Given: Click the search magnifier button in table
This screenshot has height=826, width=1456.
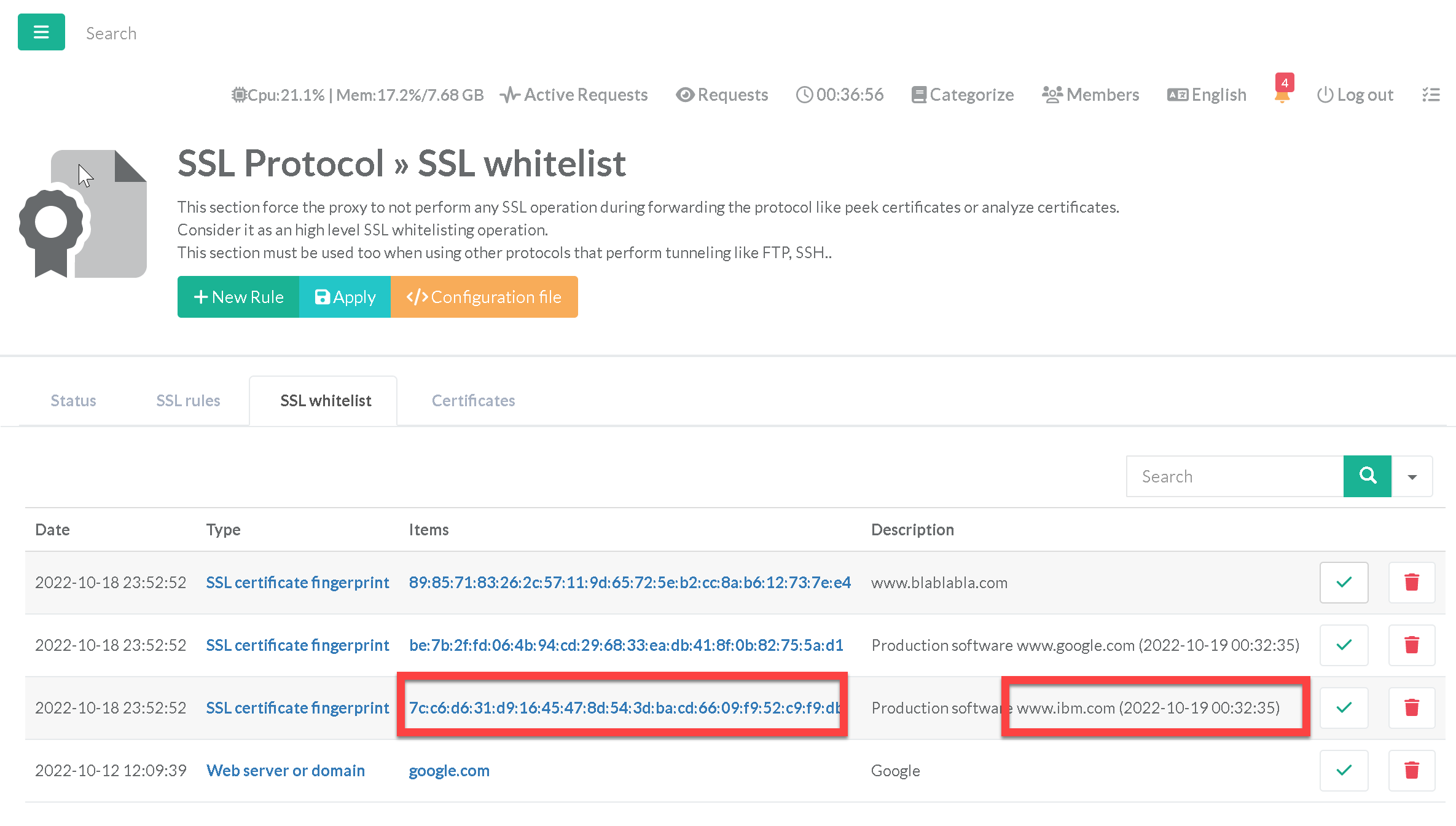Looking at the screenshot, I should [1367, 476].
